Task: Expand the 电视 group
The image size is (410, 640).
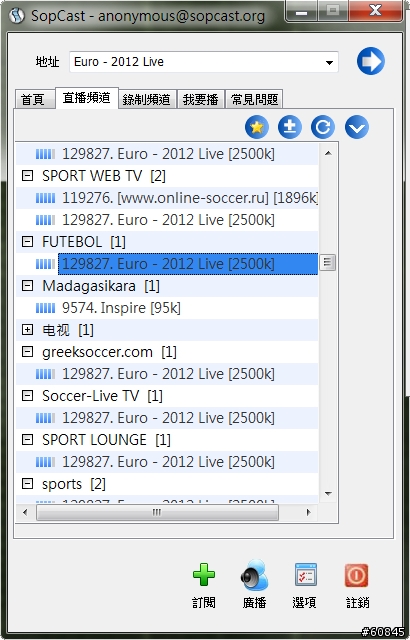Action: 27,330
